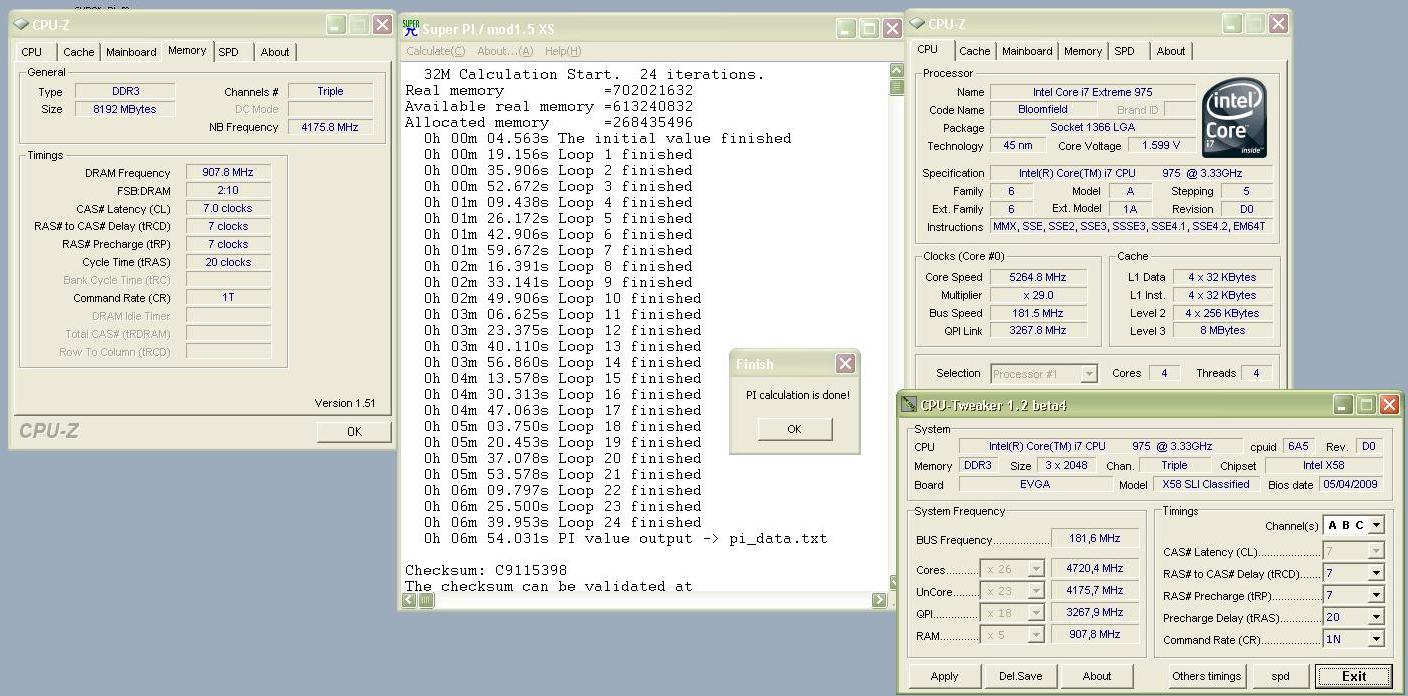Expand the UnCore multiplier x 23 dropdown
The height and width of the screenshot is (696, 1408).
click(1036, 590)
